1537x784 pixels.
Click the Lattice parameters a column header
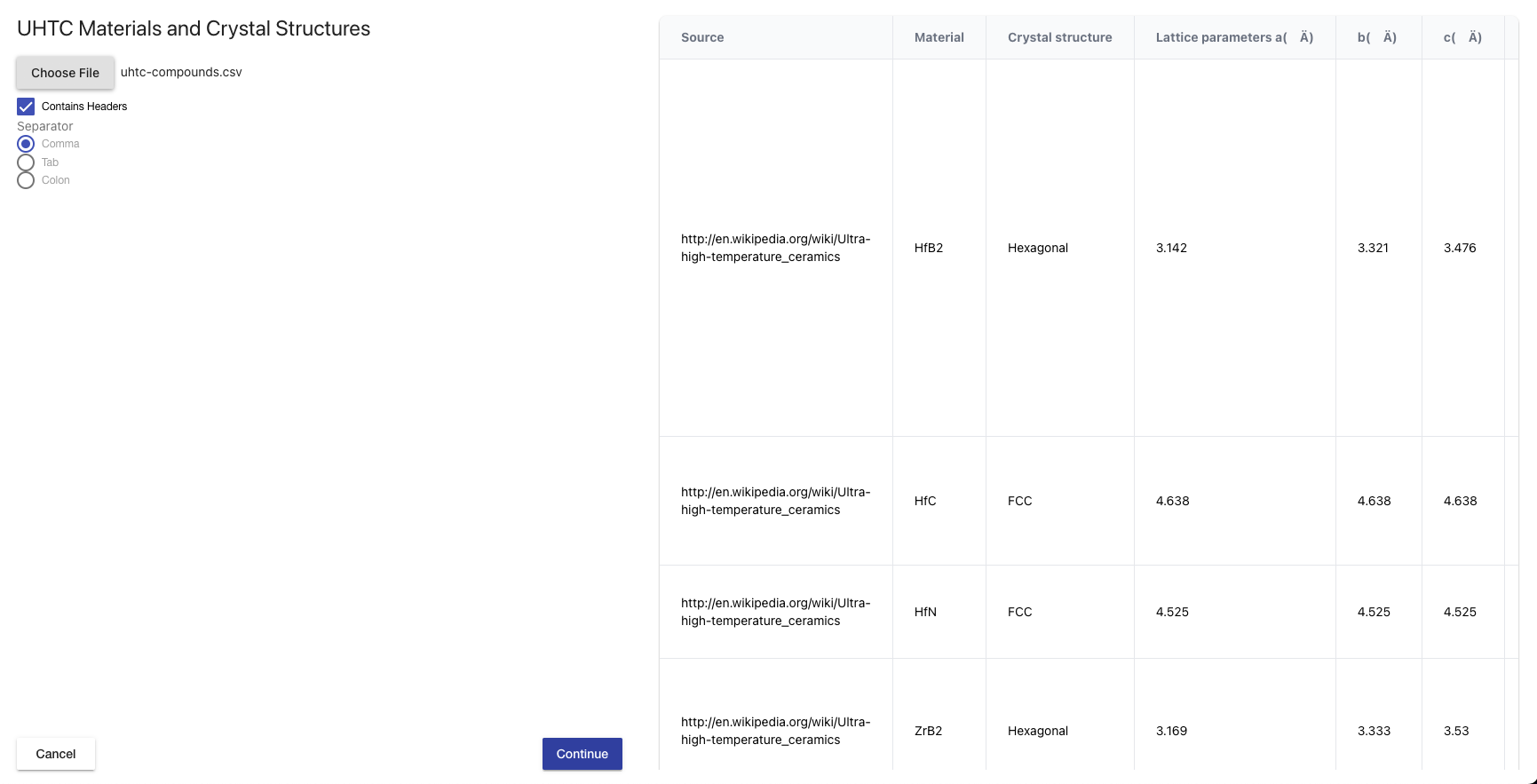click(x=1233, y=37)
